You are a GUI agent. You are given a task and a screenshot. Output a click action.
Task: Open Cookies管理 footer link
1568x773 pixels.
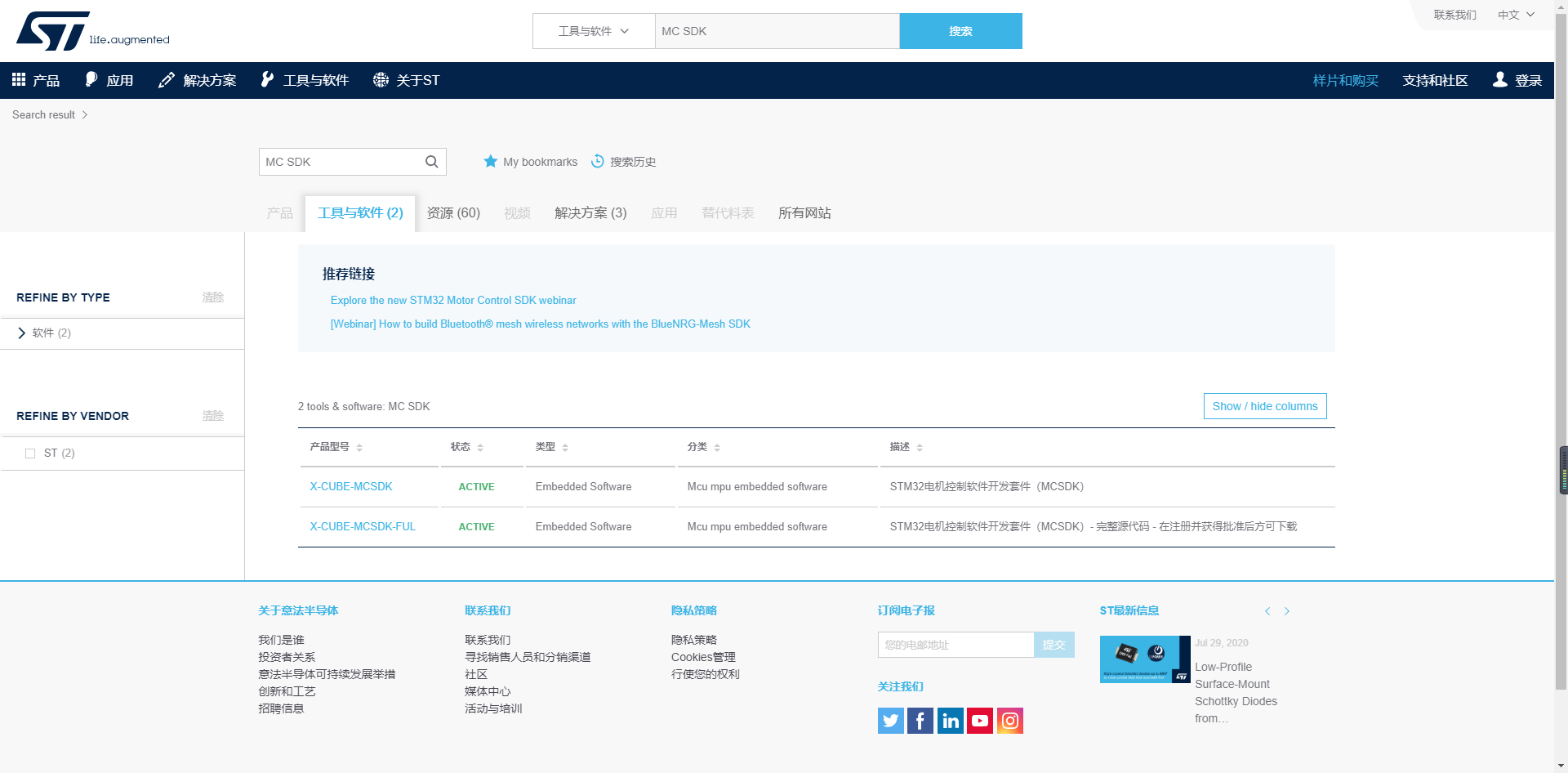[703, 657]
